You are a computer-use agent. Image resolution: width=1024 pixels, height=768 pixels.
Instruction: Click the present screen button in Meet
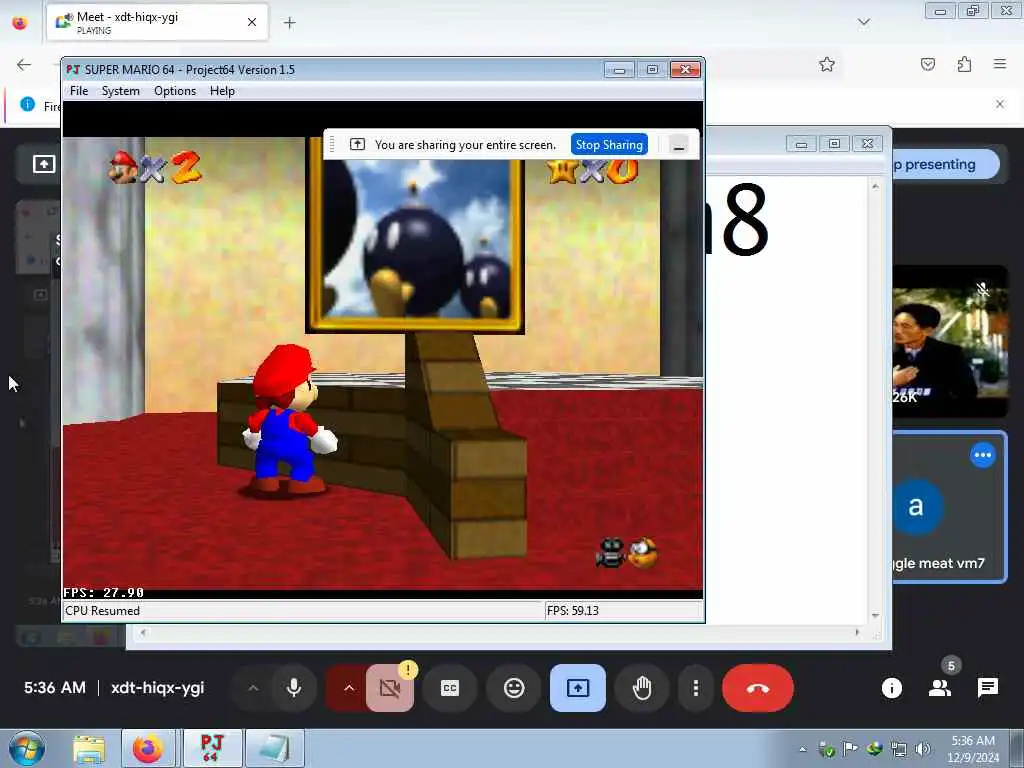tap(577, 688)
